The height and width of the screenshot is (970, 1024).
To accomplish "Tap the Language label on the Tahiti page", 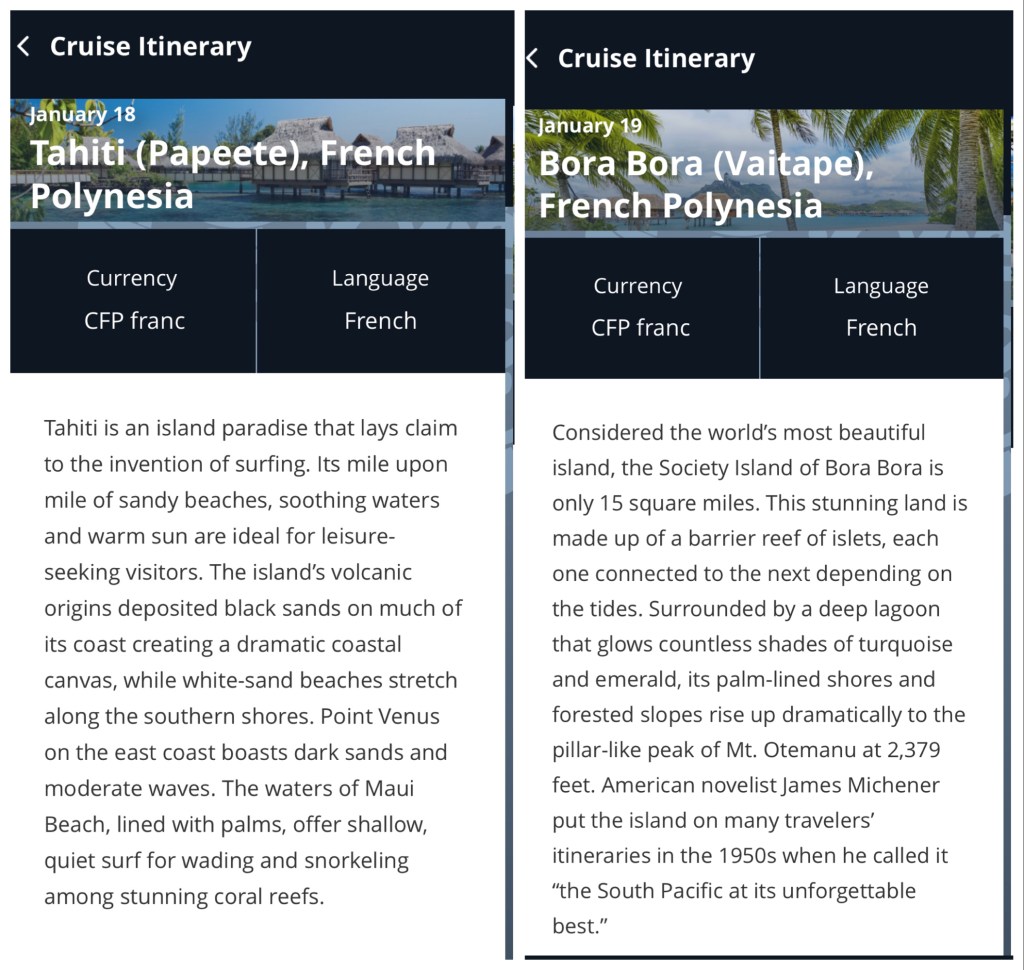I will pyautogui.click(x=380, y=278).
